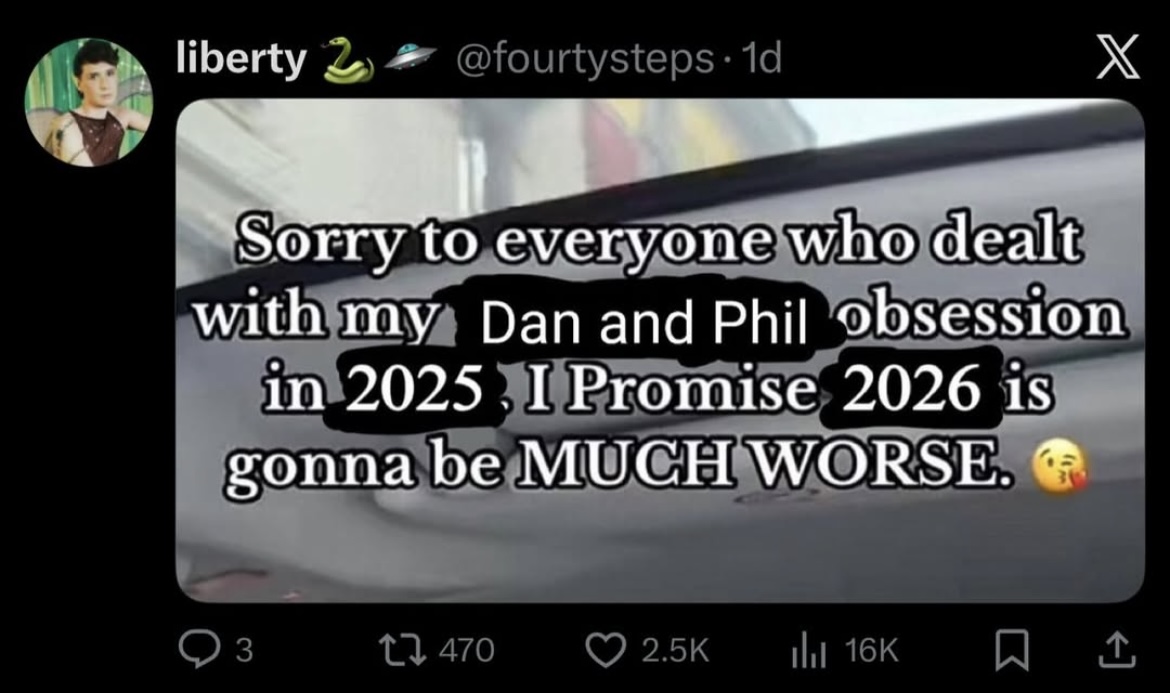Click the snake emoji beside liberty

(x=348, y=60)
